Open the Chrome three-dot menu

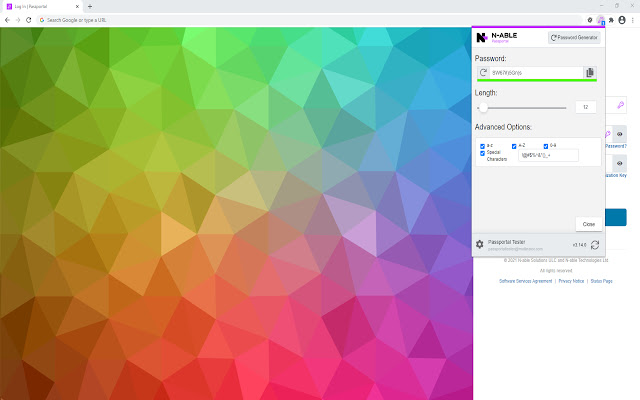[632, 19]
